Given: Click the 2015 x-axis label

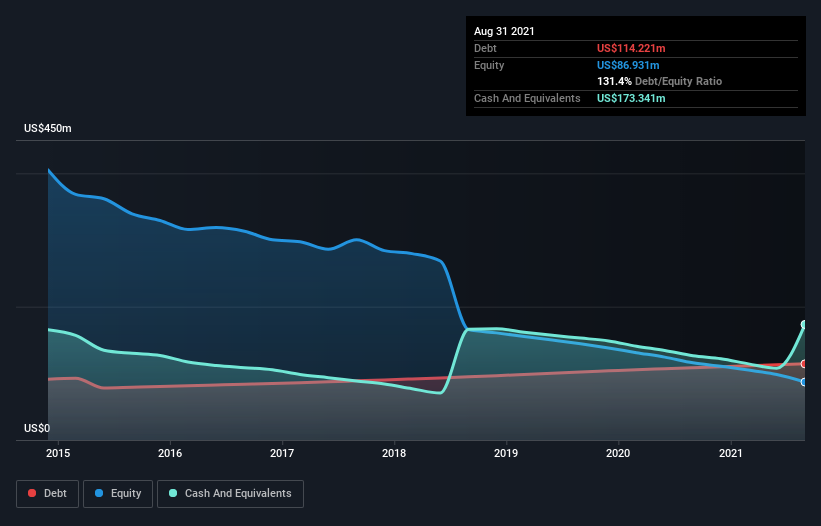Looking at the screenshot, I should tap(58, 453).
